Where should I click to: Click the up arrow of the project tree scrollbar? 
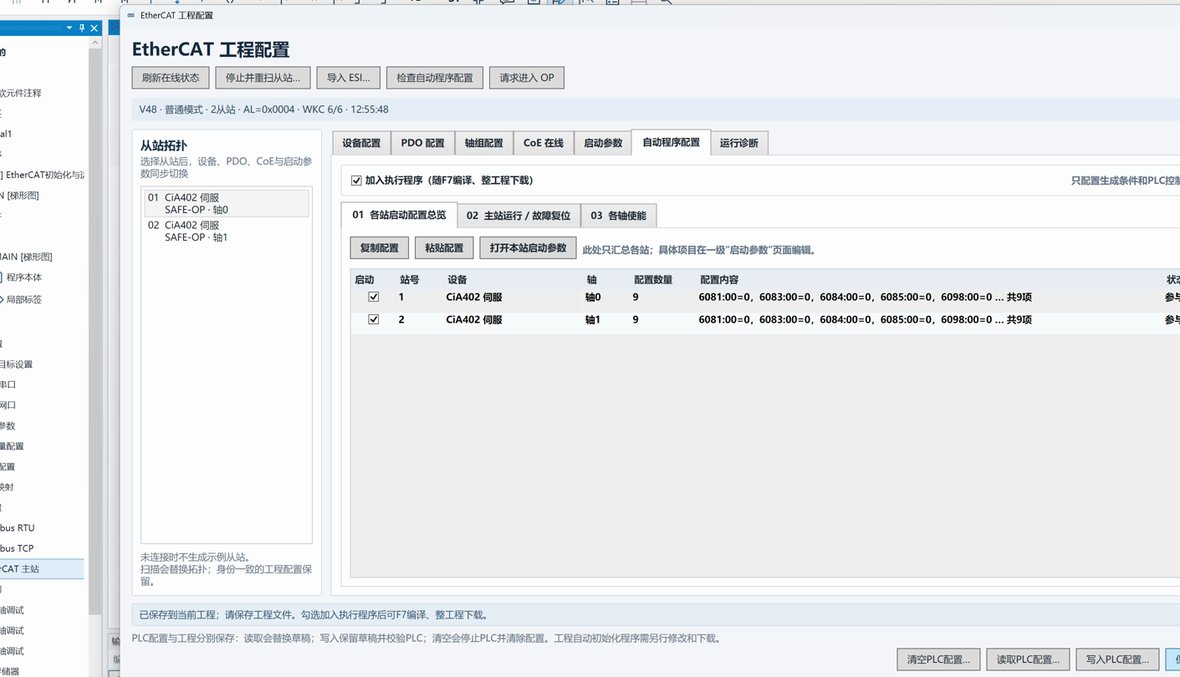pyautogui.click(x=95, y=43)
